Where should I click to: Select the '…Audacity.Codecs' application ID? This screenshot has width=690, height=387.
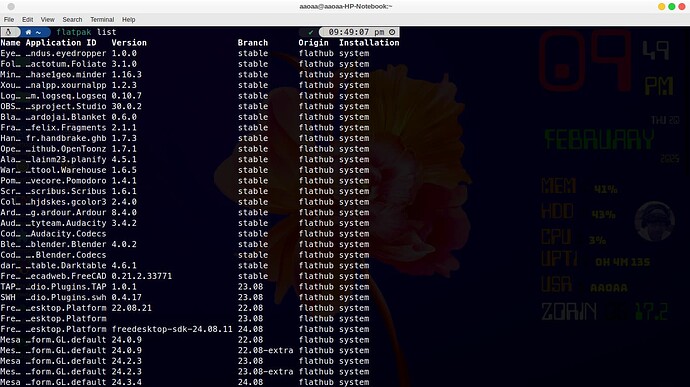click(66, 234)
